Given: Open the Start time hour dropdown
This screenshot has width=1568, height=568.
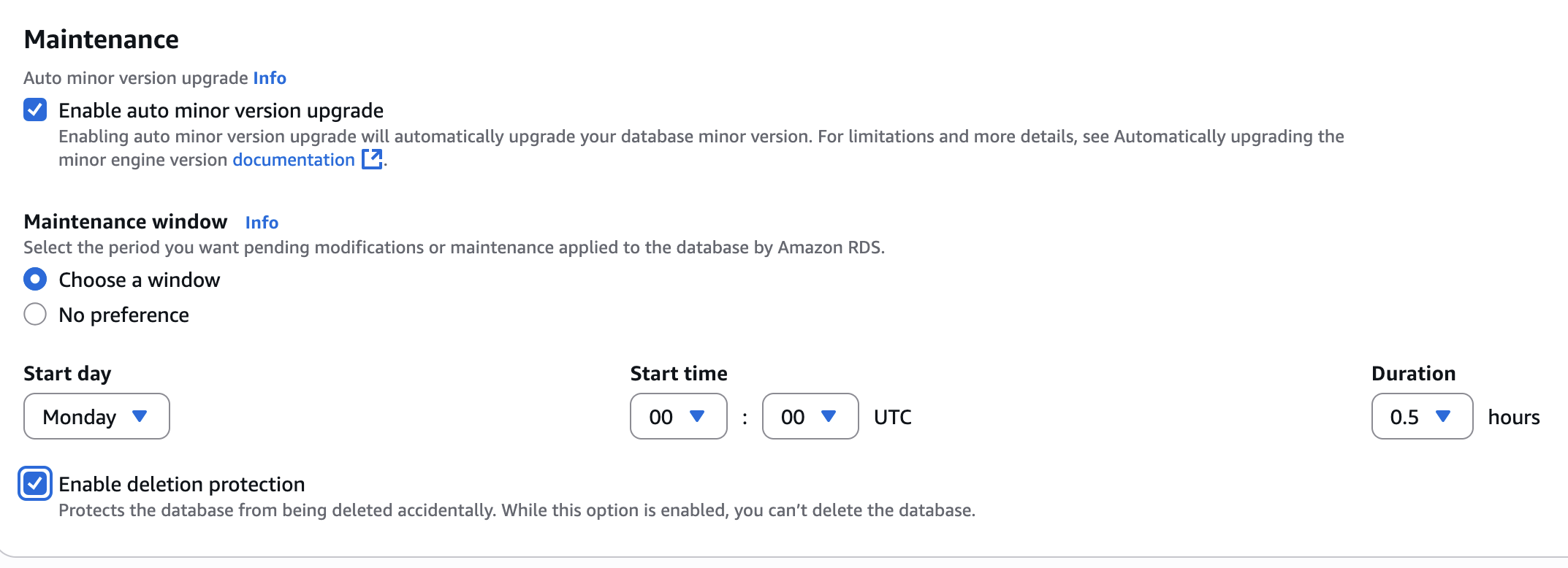Looking at the screenshot, I should coord(678,416).
